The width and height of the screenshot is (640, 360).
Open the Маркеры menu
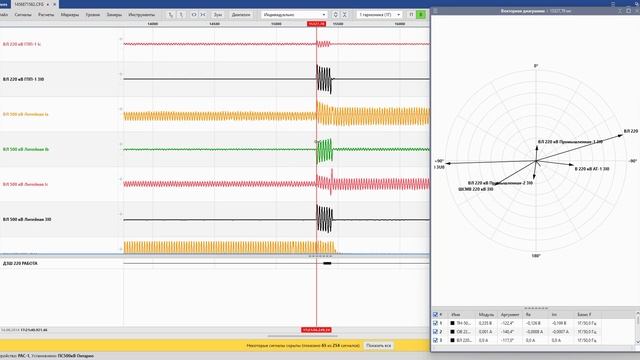[69, 15]
